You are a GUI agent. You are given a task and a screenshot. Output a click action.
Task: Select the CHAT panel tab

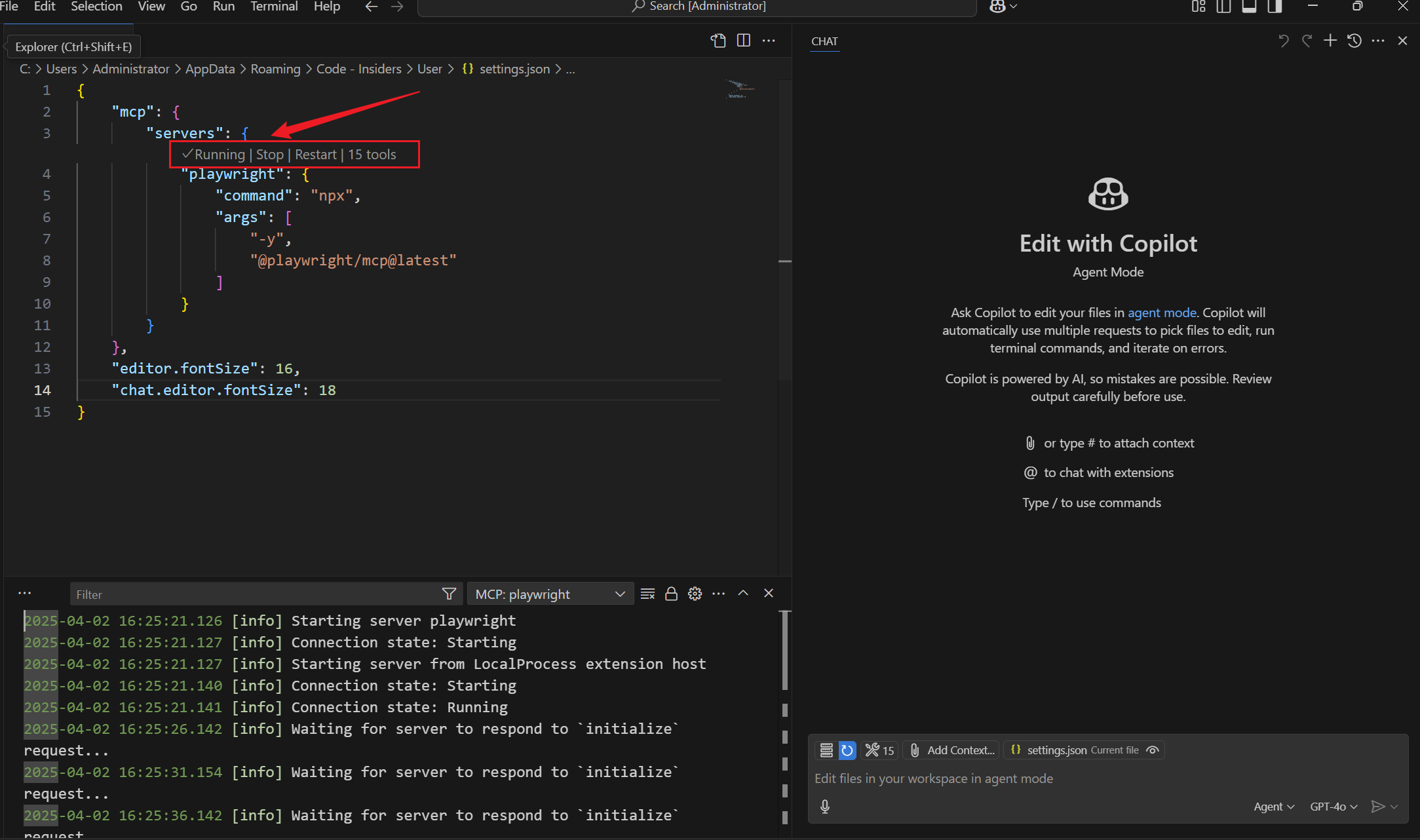tap(824, 41)
